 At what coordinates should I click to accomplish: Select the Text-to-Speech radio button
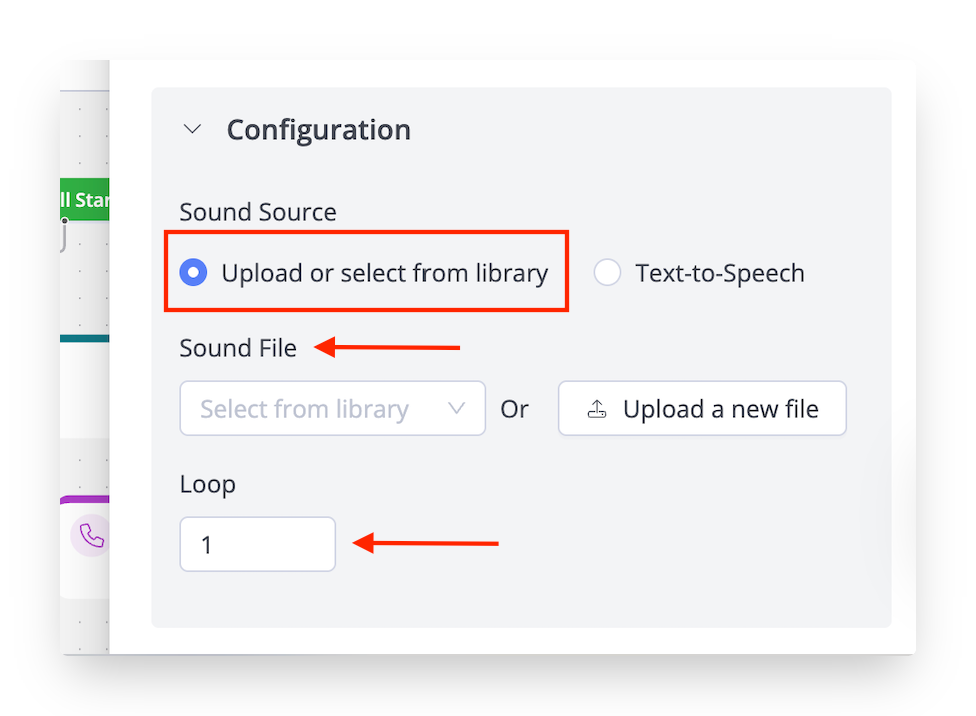(x=607, y=273)
